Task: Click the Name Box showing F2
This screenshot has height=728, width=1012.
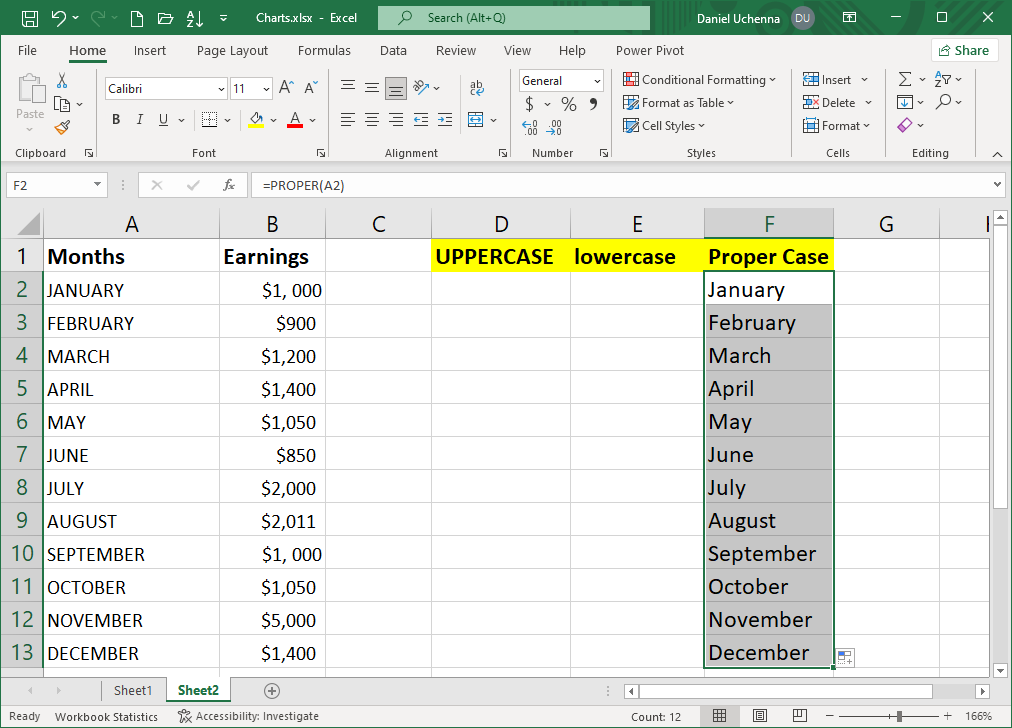Action: pos(48,185)
